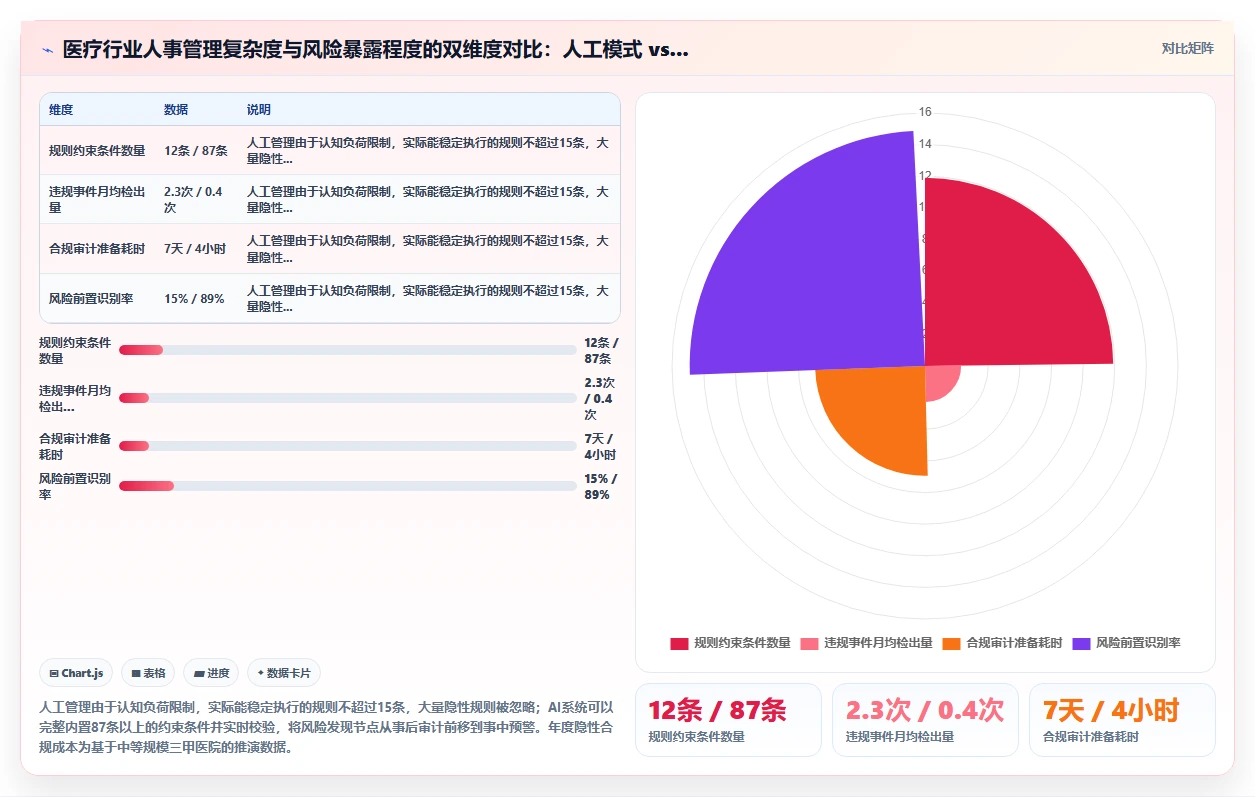Click the 数据 column header
1255x797 pixels.
pos(176,110)
